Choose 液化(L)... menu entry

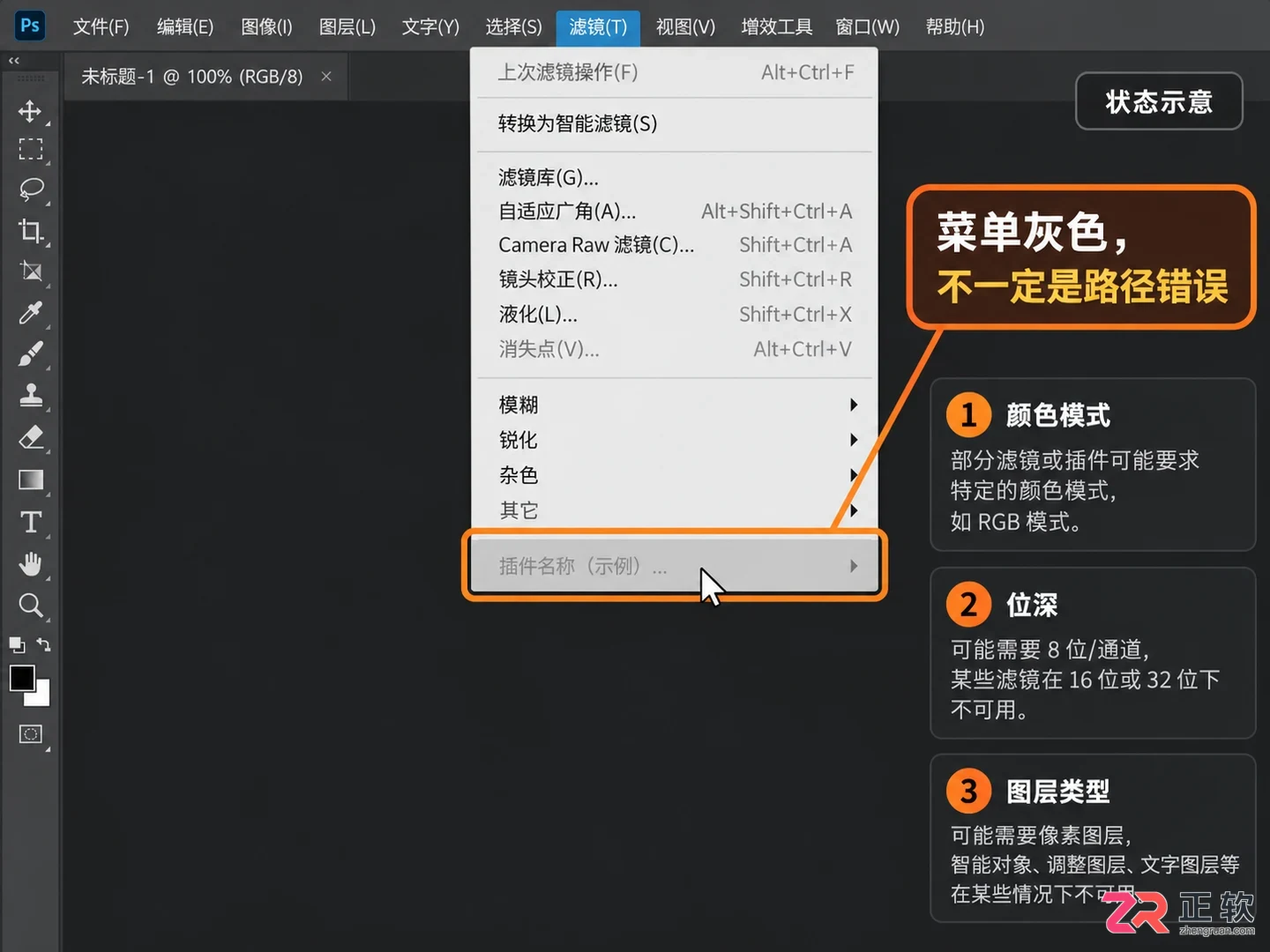[675, 314]
